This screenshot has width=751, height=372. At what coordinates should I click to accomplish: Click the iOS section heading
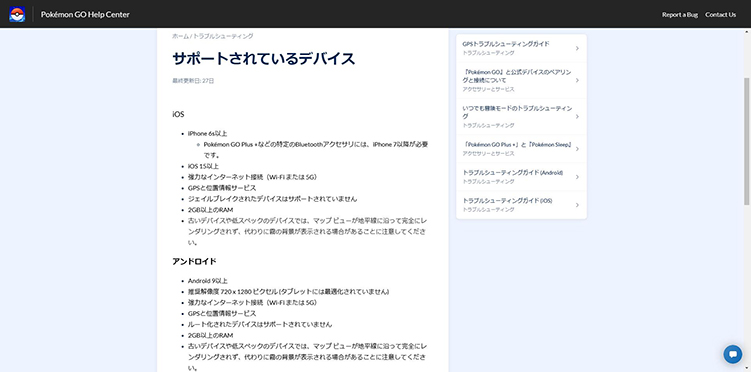click(x=178, y=114)
